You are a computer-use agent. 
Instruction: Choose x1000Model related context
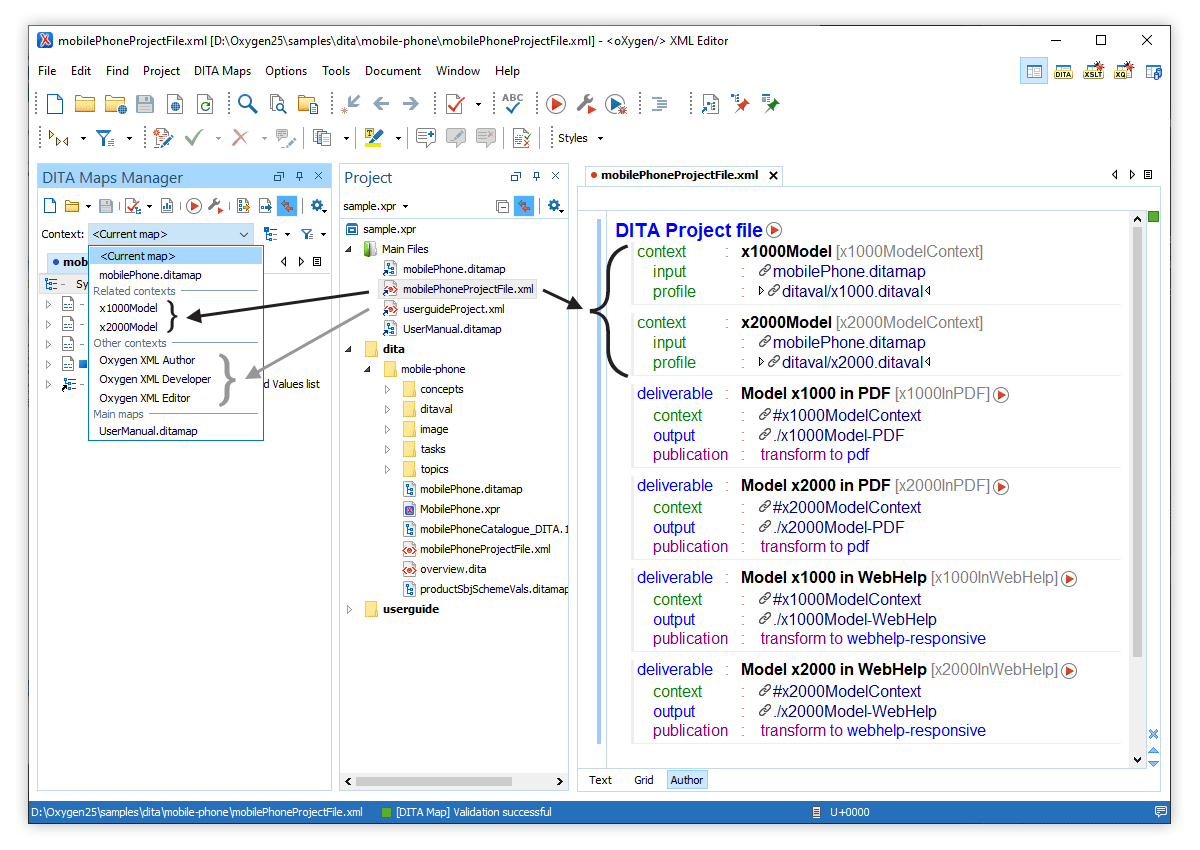(x=128, y=308)
